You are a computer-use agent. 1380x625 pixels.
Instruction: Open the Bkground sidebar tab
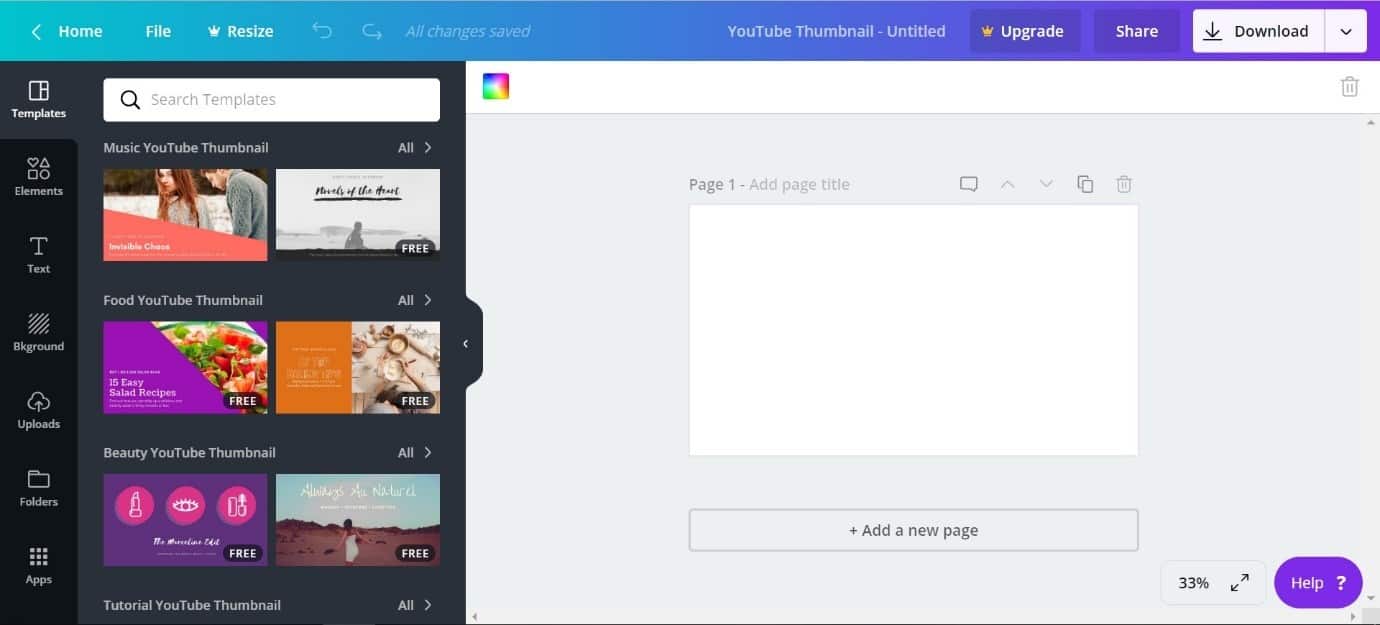point(38,333)
